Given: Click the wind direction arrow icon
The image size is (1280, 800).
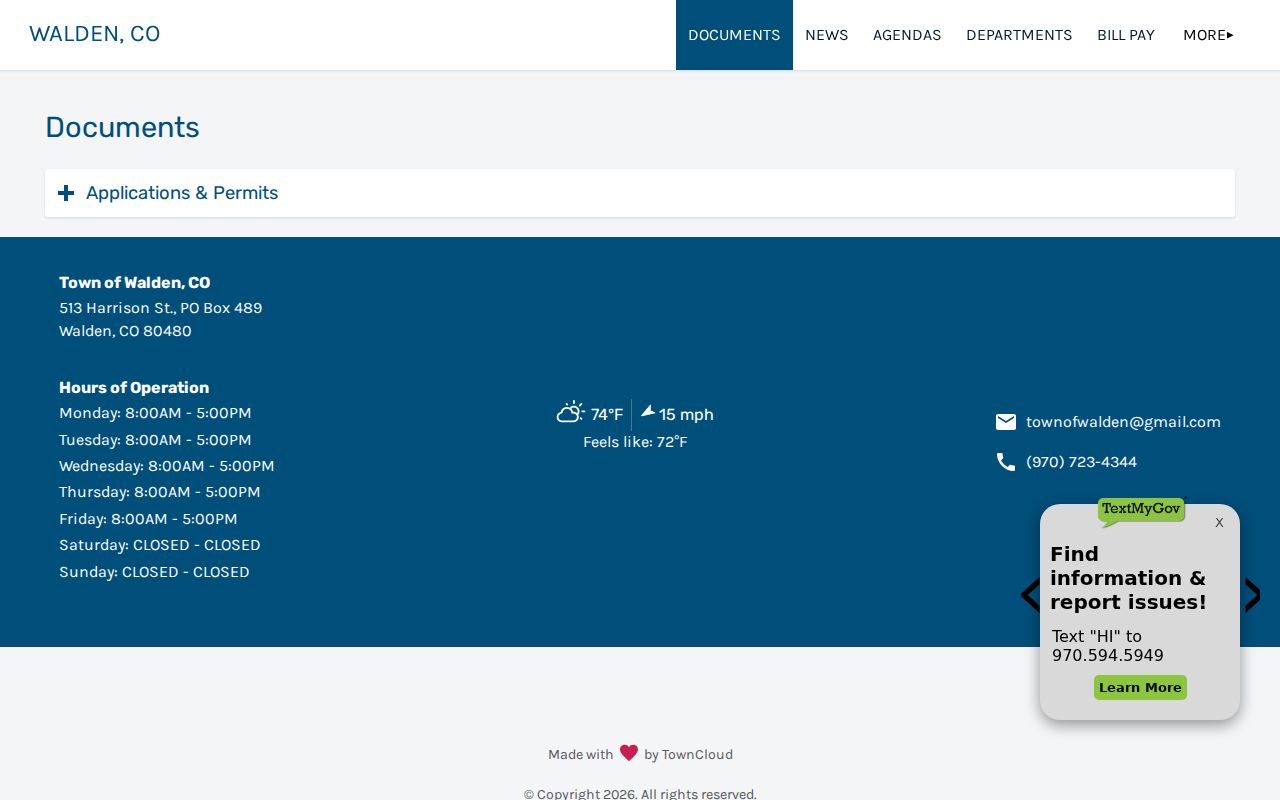Looking at the screenshot, I should coord(648,411).
